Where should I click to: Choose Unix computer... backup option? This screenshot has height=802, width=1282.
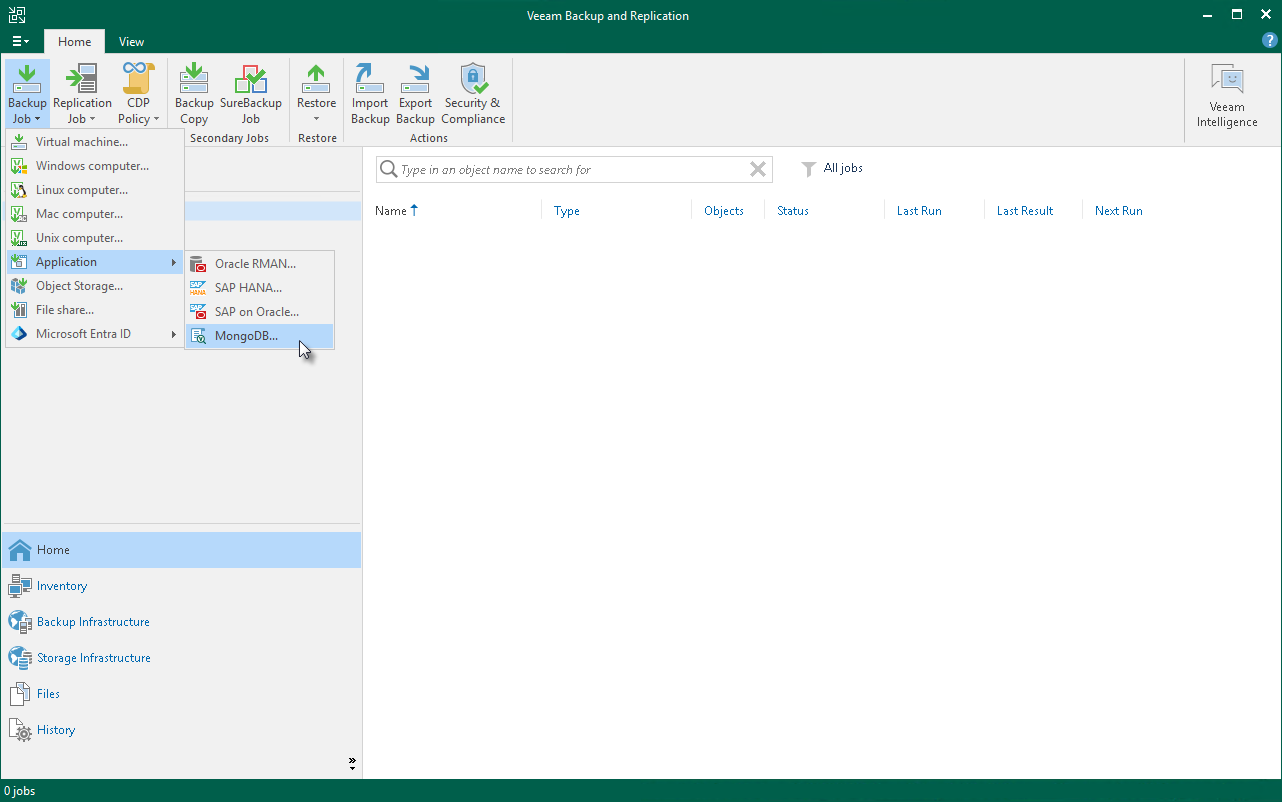[95, 238]
